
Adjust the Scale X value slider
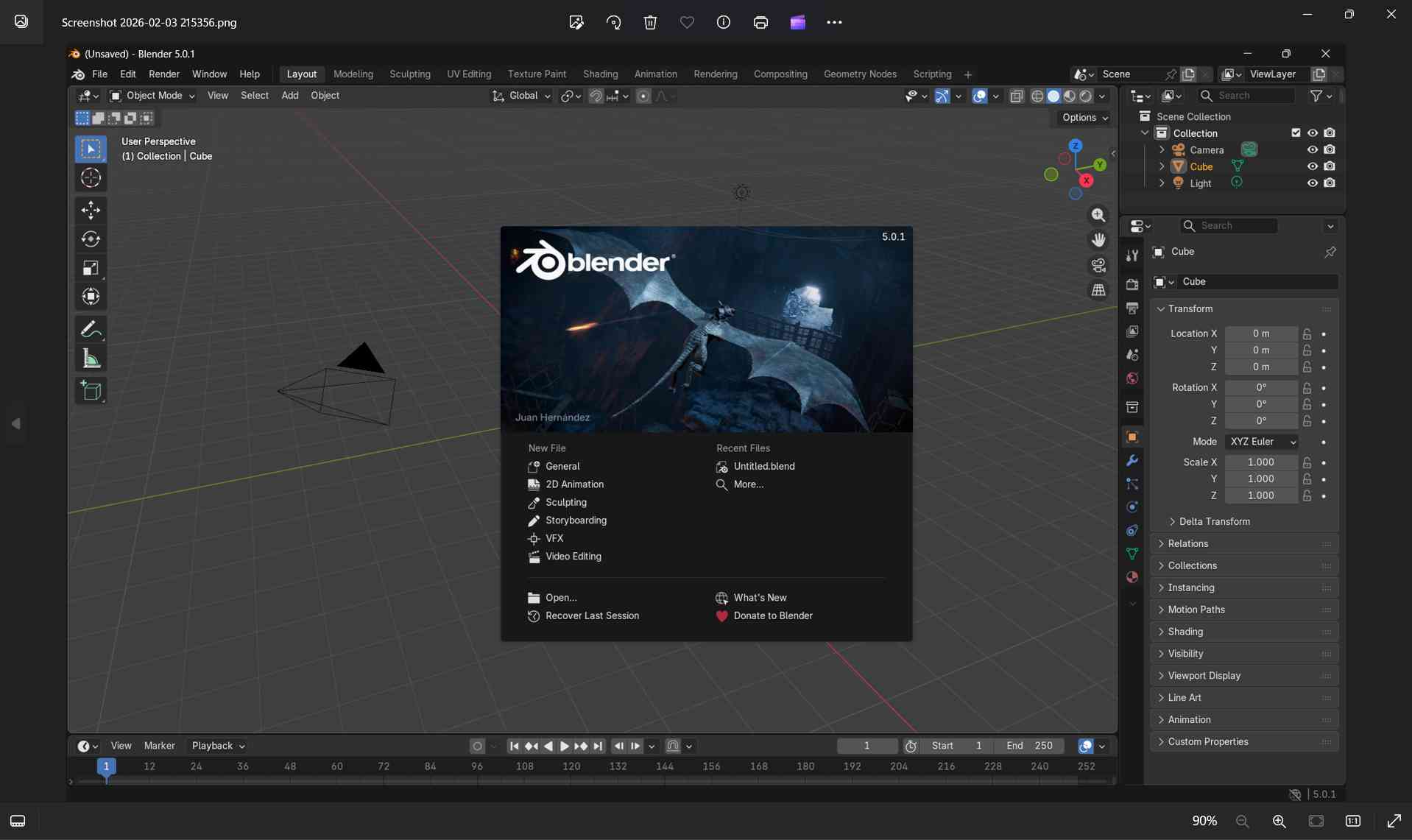coord(1261,462)
